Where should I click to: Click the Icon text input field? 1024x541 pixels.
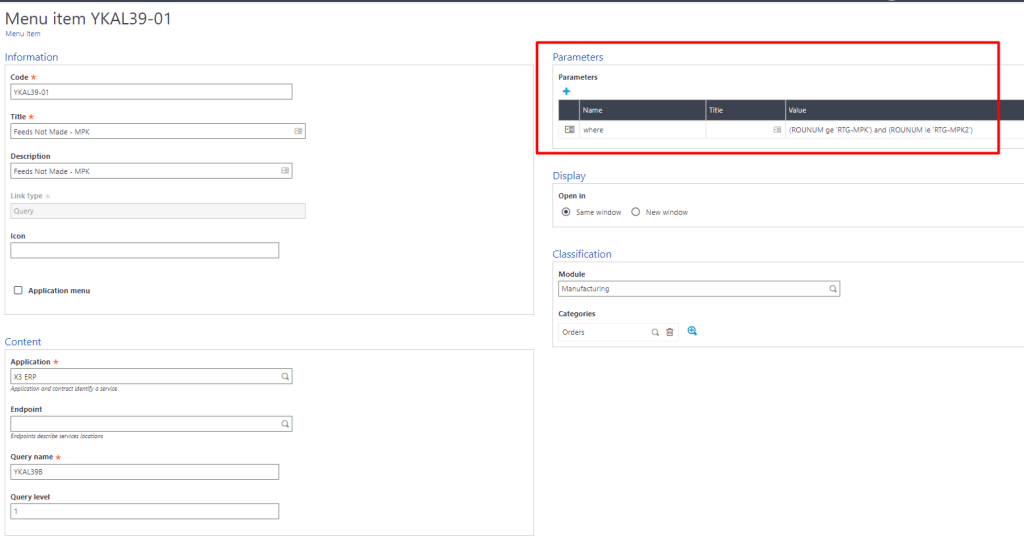pyautogui.click(x=144, y=251)
